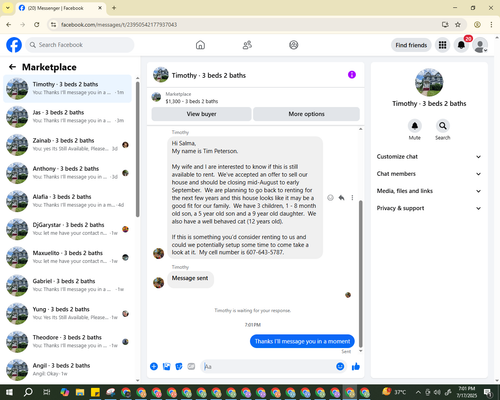Open the Facebook menu grid icon
The height and width of the screenshot is (400, 500).
tap(442, 45)
